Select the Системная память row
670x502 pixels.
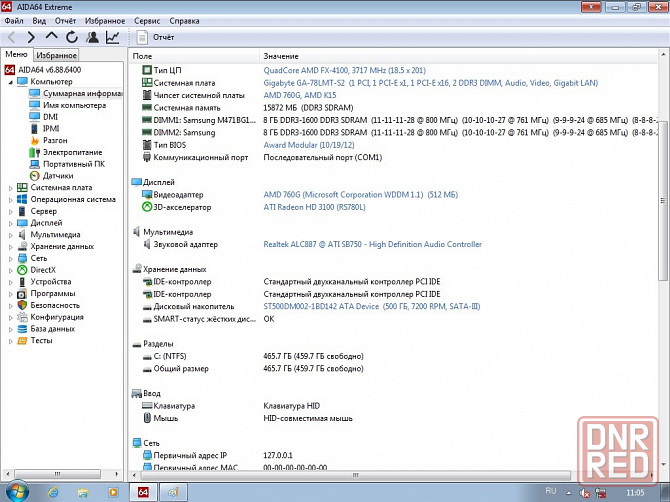(393, 108)
